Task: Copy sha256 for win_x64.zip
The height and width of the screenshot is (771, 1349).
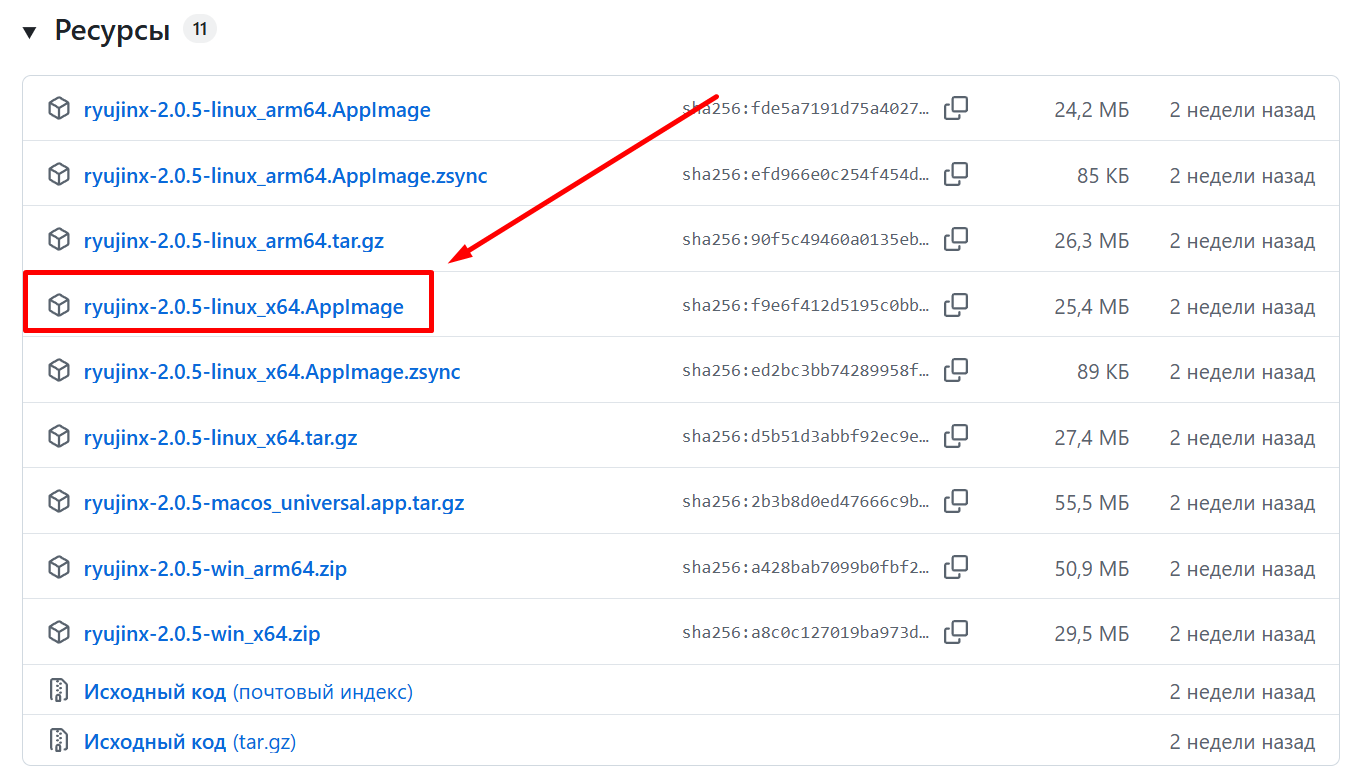Action: pos(956,632)
